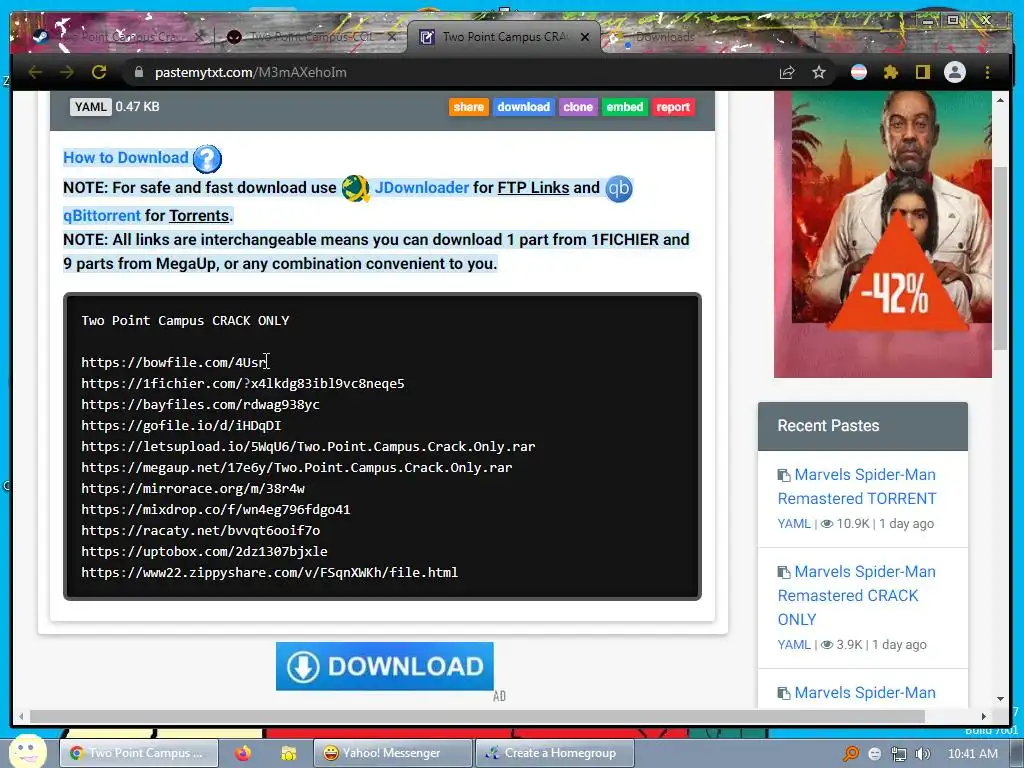The image size is (1024, 768).
Task: Click the horizontal page scrollbar thumb
Action: [477, 716]
